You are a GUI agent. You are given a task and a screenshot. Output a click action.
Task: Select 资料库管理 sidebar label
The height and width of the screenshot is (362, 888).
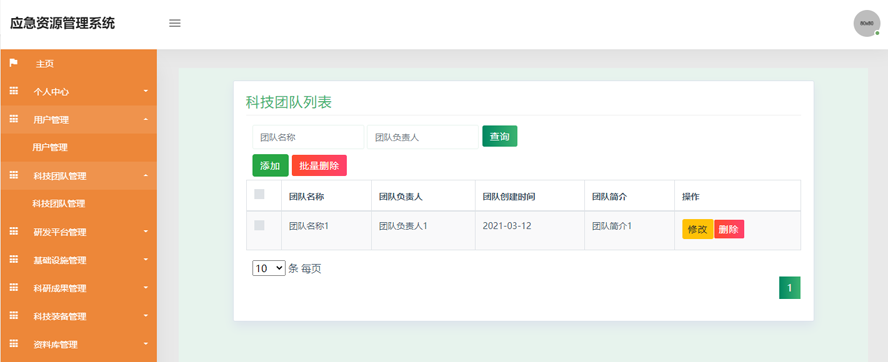(56, 344)
